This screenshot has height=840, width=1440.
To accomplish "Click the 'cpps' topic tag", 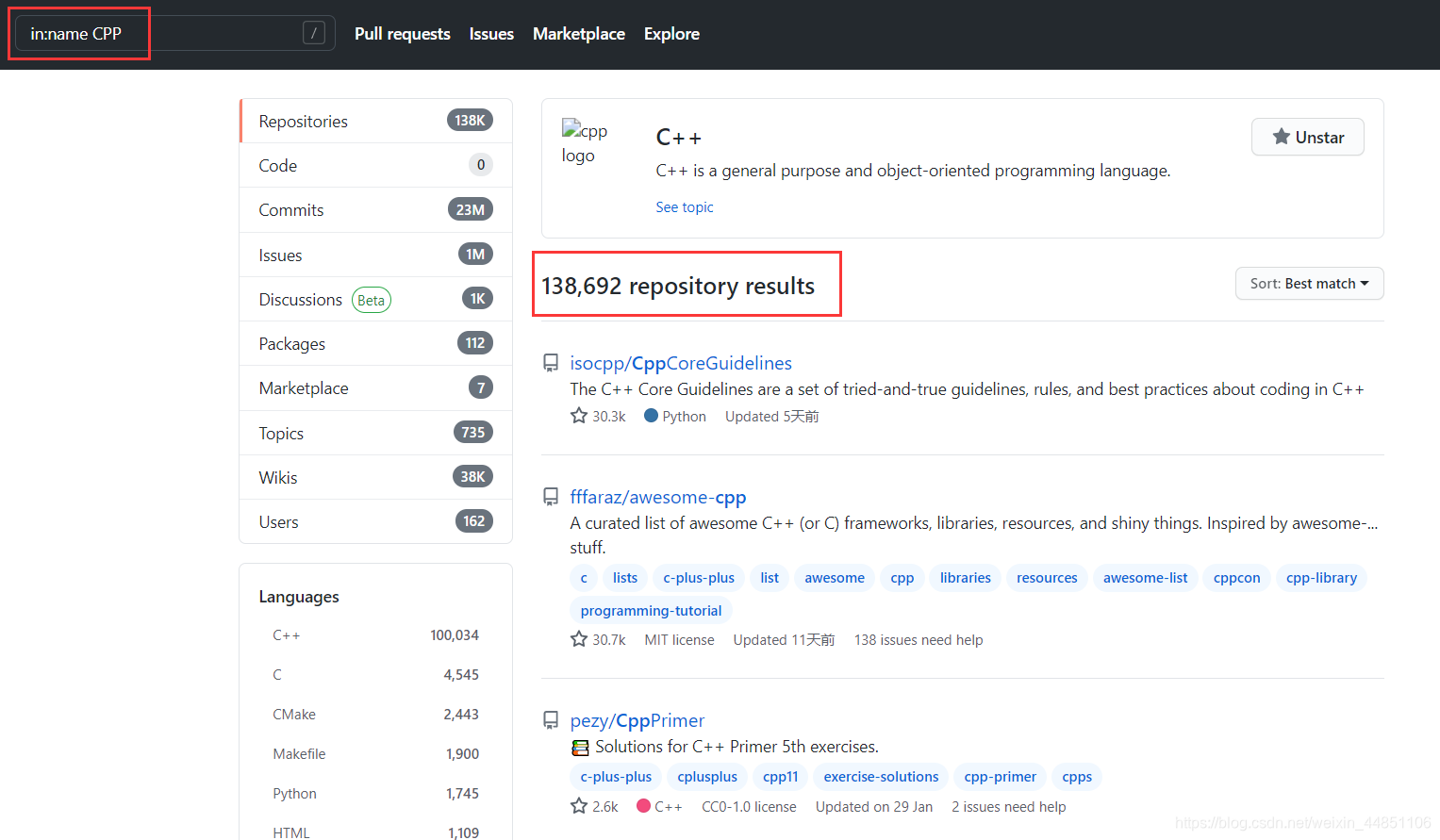I will click(1077, 777).
